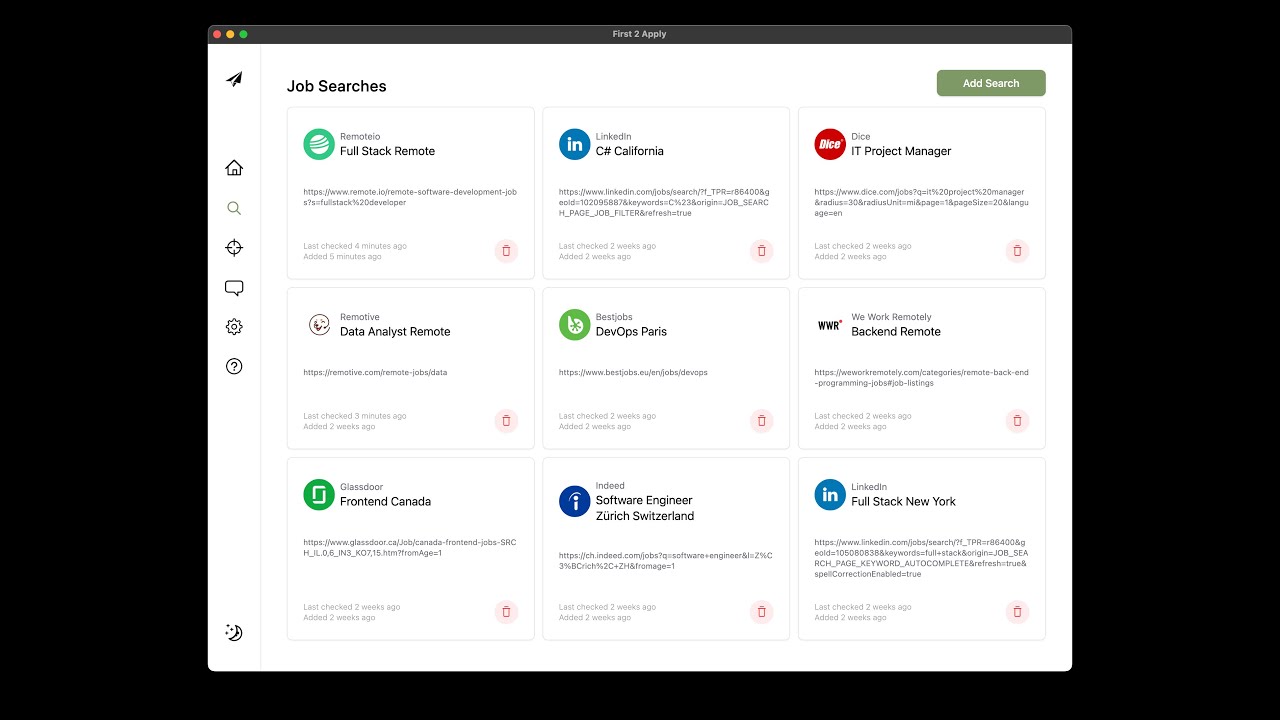Select the "Full Stack Remote" title

(x=387, y=151)
